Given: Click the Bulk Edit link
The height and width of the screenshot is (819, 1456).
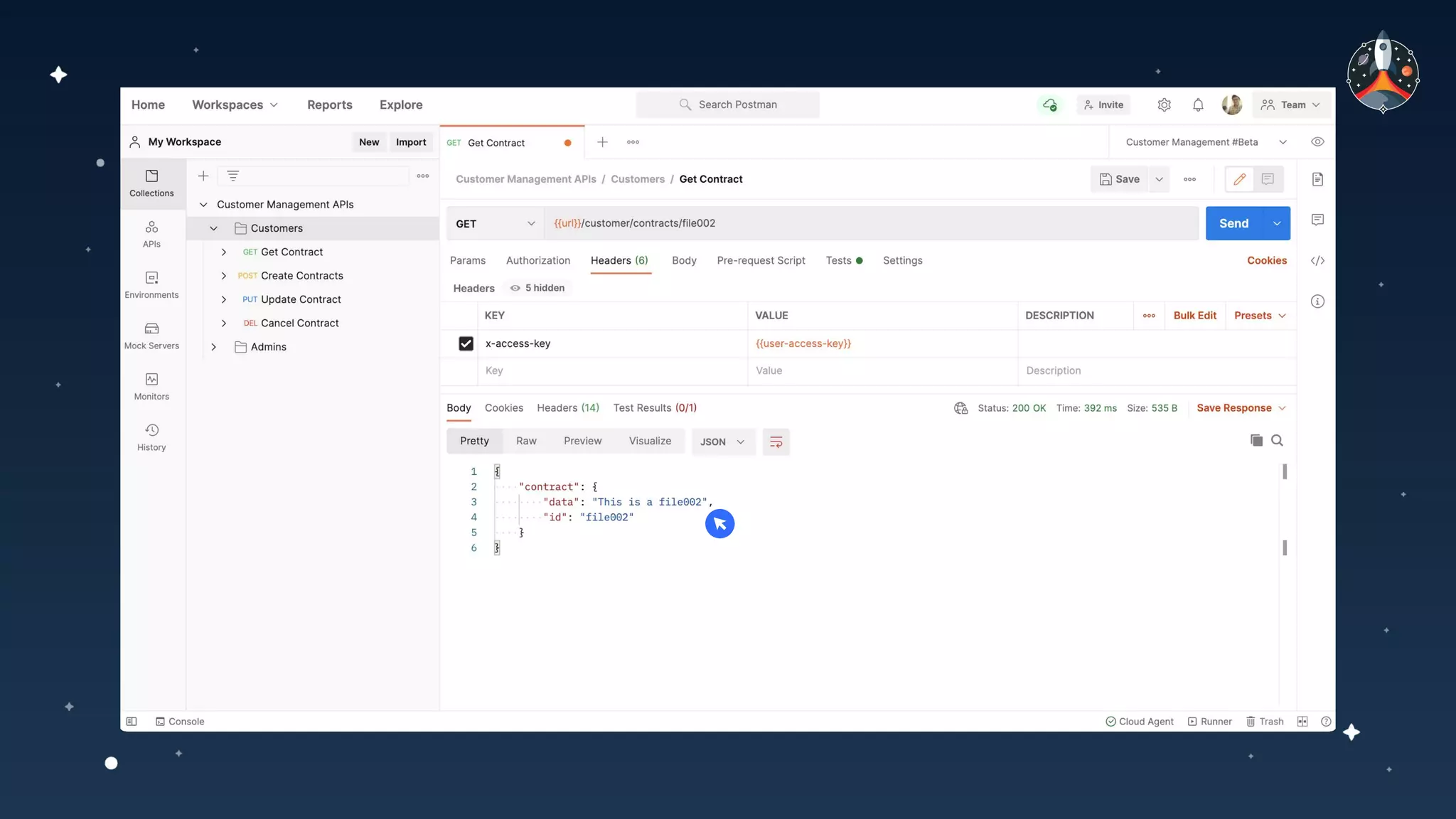Looking at the screenshot, I should (x=1194, y=316).
